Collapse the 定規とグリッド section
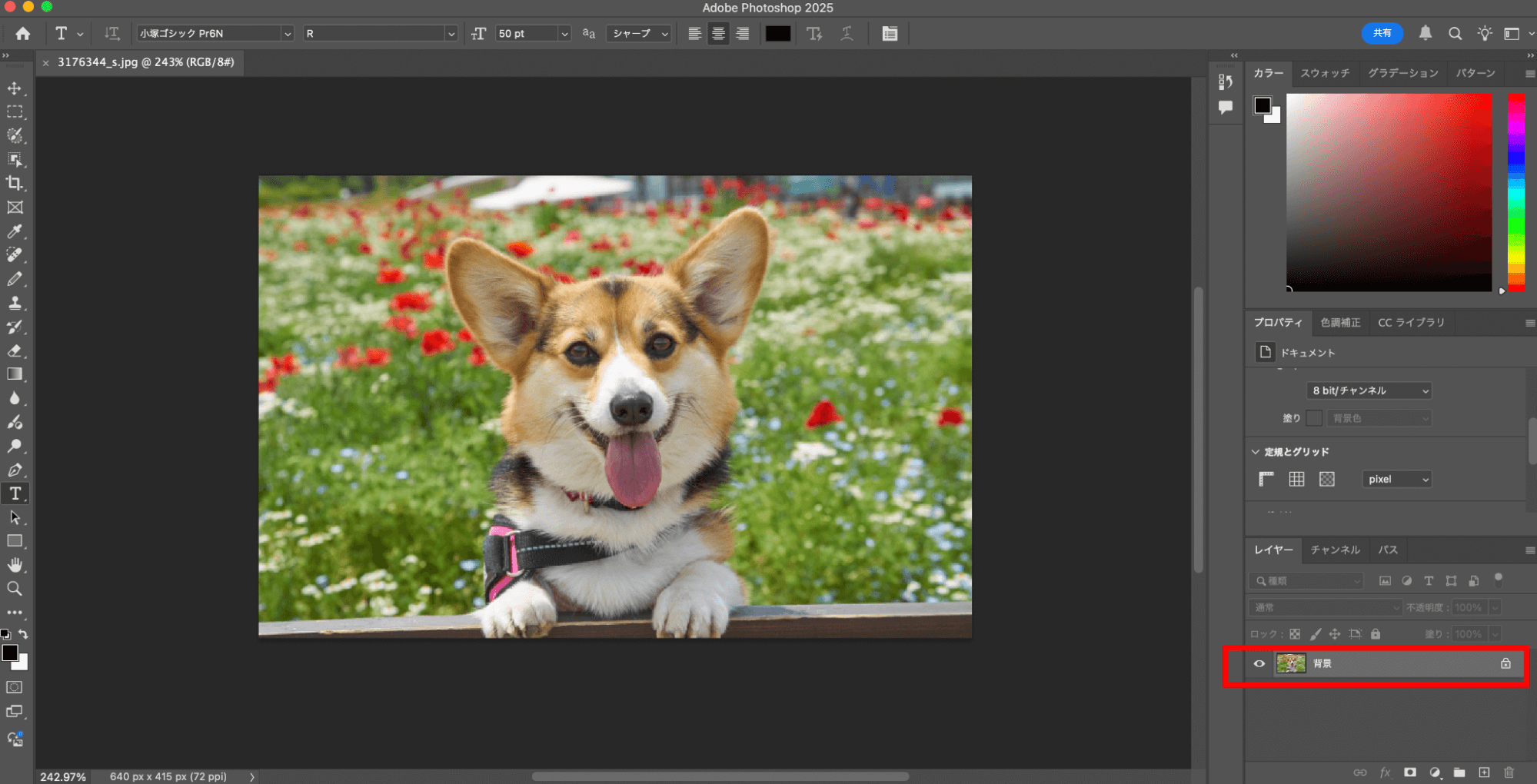Viewport: 1537px width, 784px height. click(1256, 451)
